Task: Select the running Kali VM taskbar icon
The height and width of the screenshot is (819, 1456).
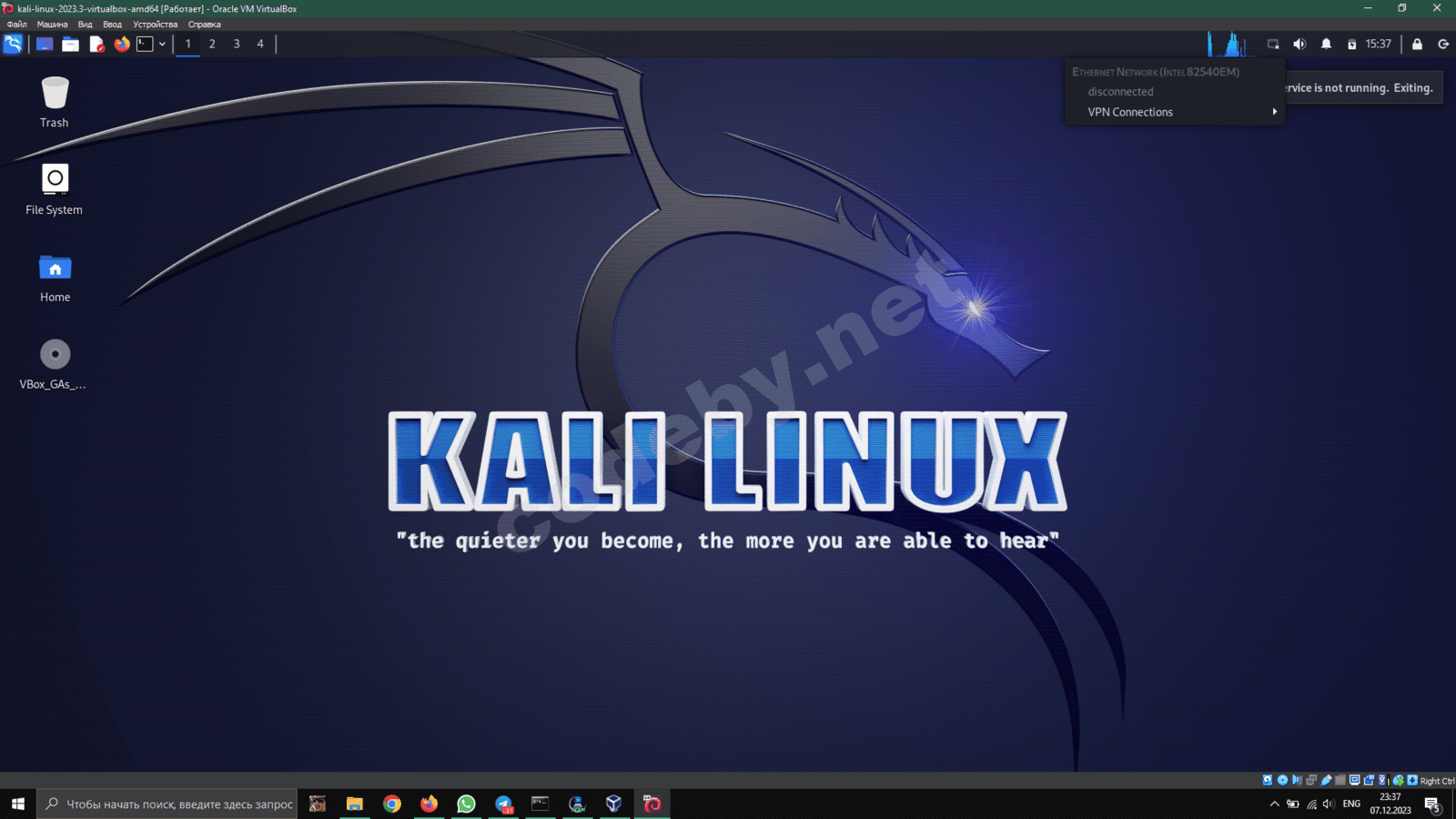Action: 652,804
